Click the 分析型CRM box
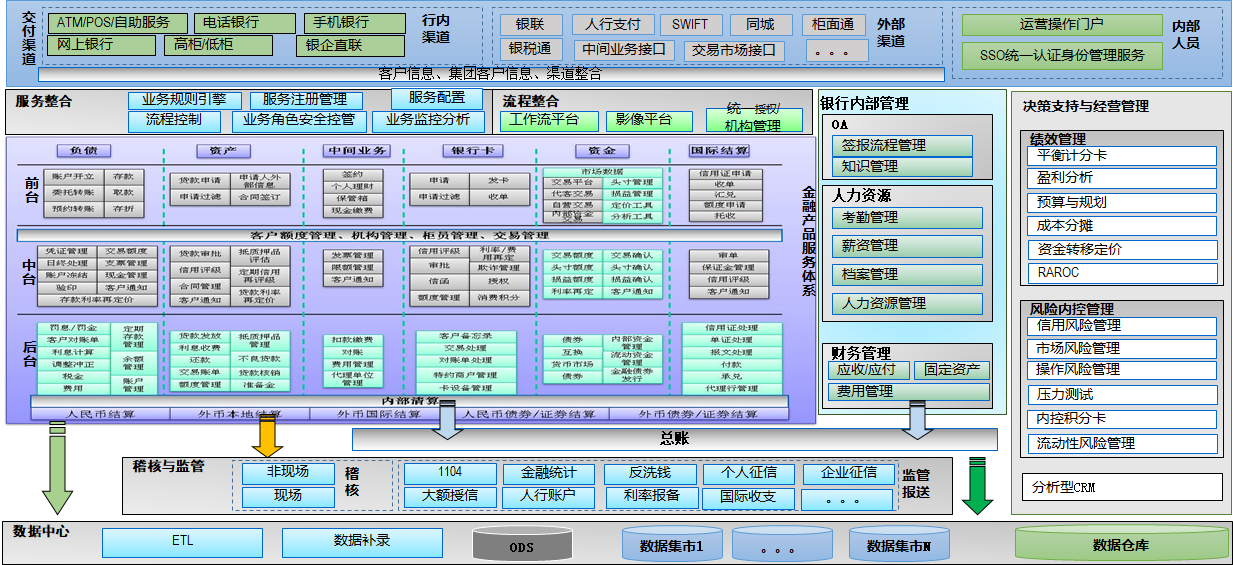The width and height of the screenshot is (1233, 565). coord(1122,487)
